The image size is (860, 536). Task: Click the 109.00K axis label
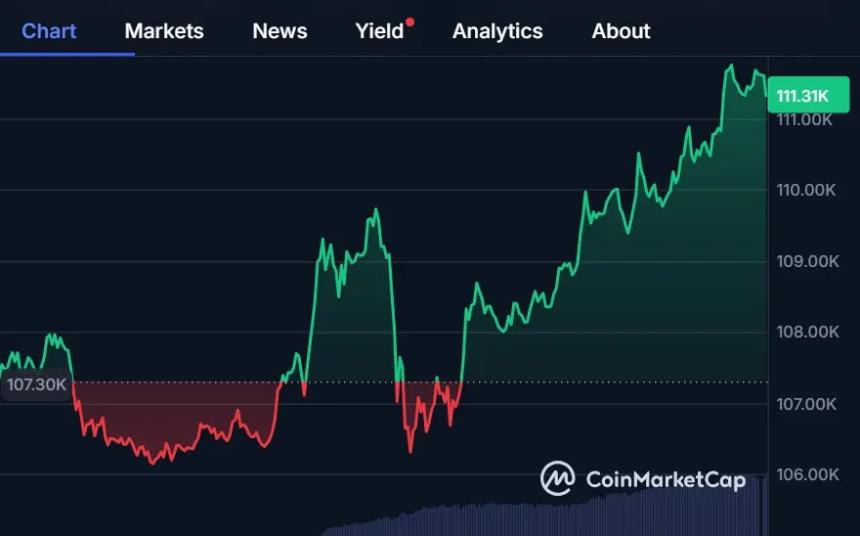pyautogui.click(x=805, y=262)
